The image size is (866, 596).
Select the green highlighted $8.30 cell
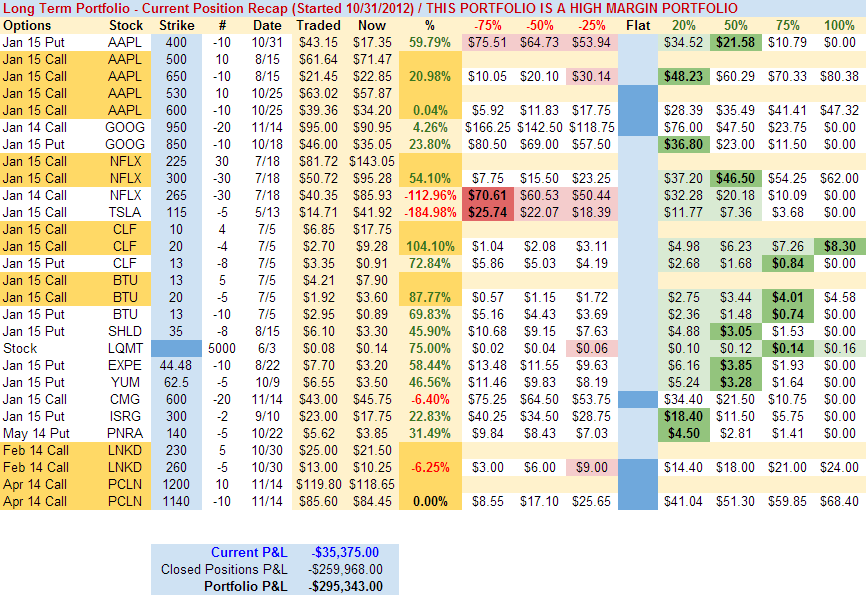pyautogui.click(x=838, y=246)
